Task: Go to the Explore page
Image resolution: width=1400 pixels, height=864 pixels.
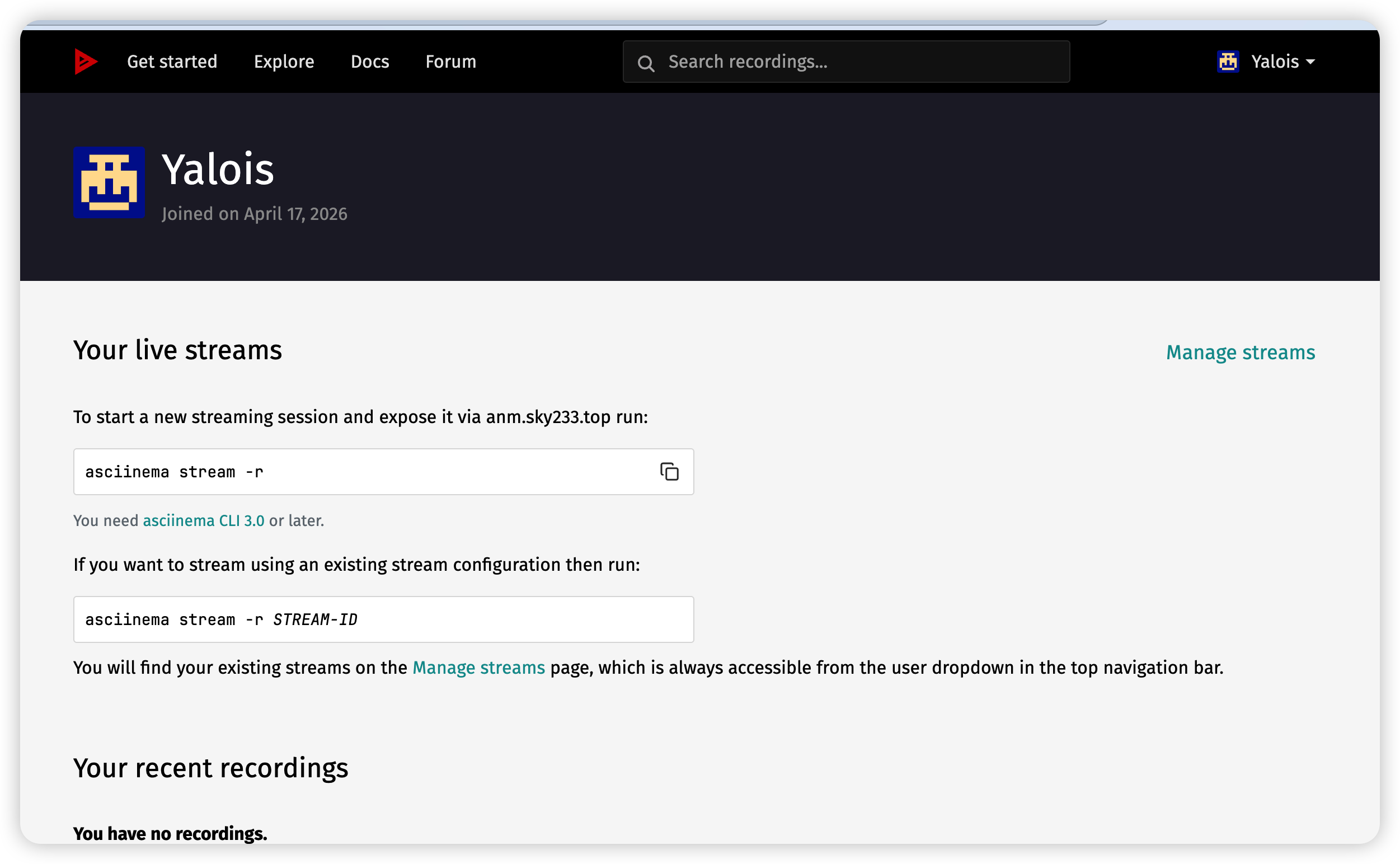Action: 284,62
